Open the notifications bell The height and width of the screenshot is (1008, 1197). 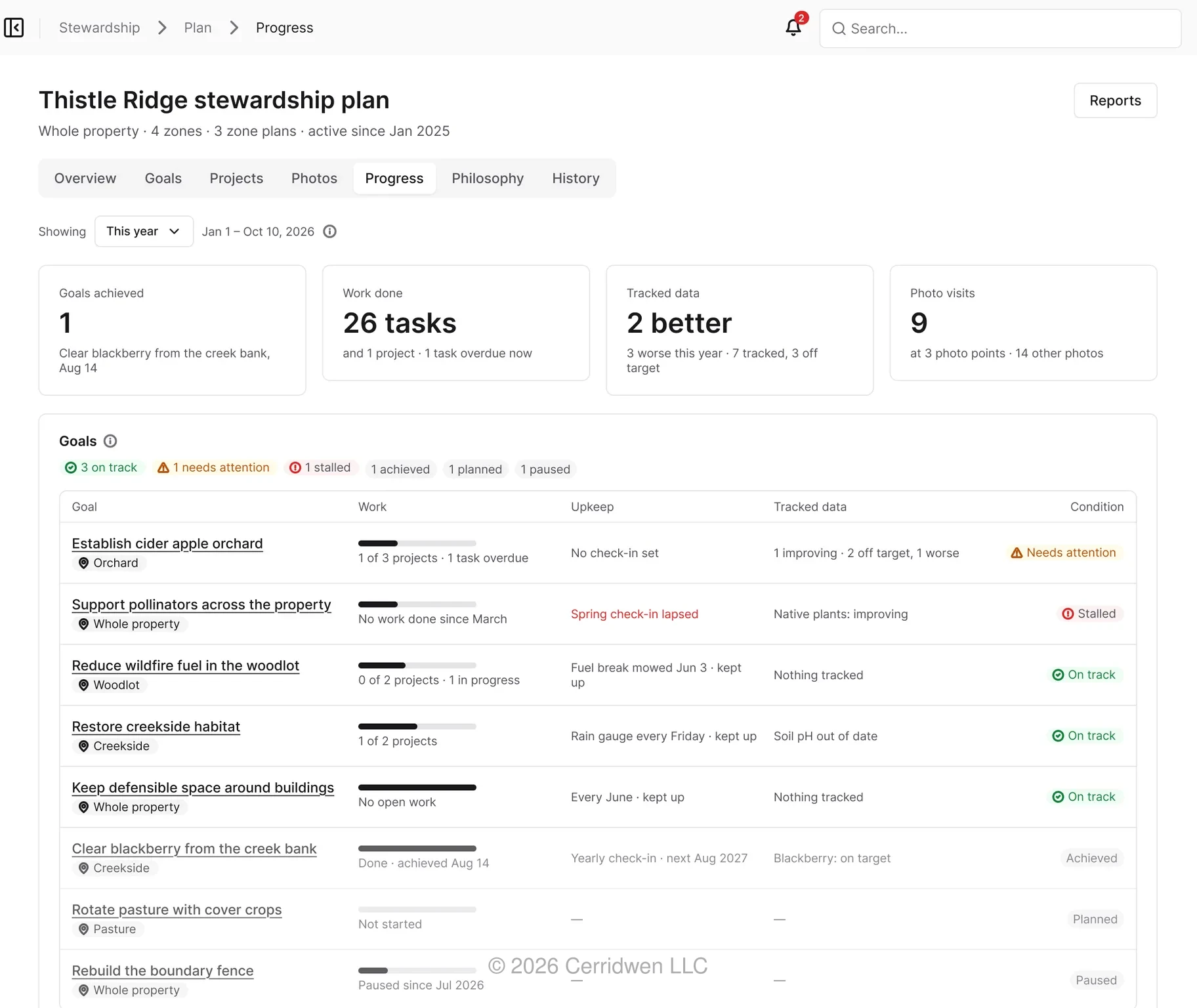pos(793,28)
